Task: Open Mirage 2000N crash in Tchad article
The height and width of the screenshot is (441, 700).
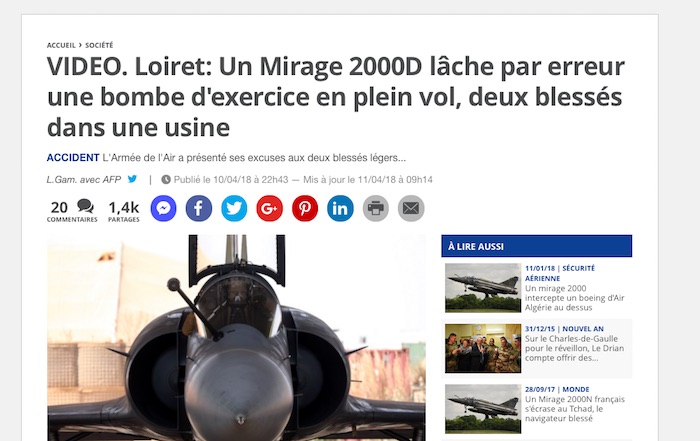Action: pos(575,409)
